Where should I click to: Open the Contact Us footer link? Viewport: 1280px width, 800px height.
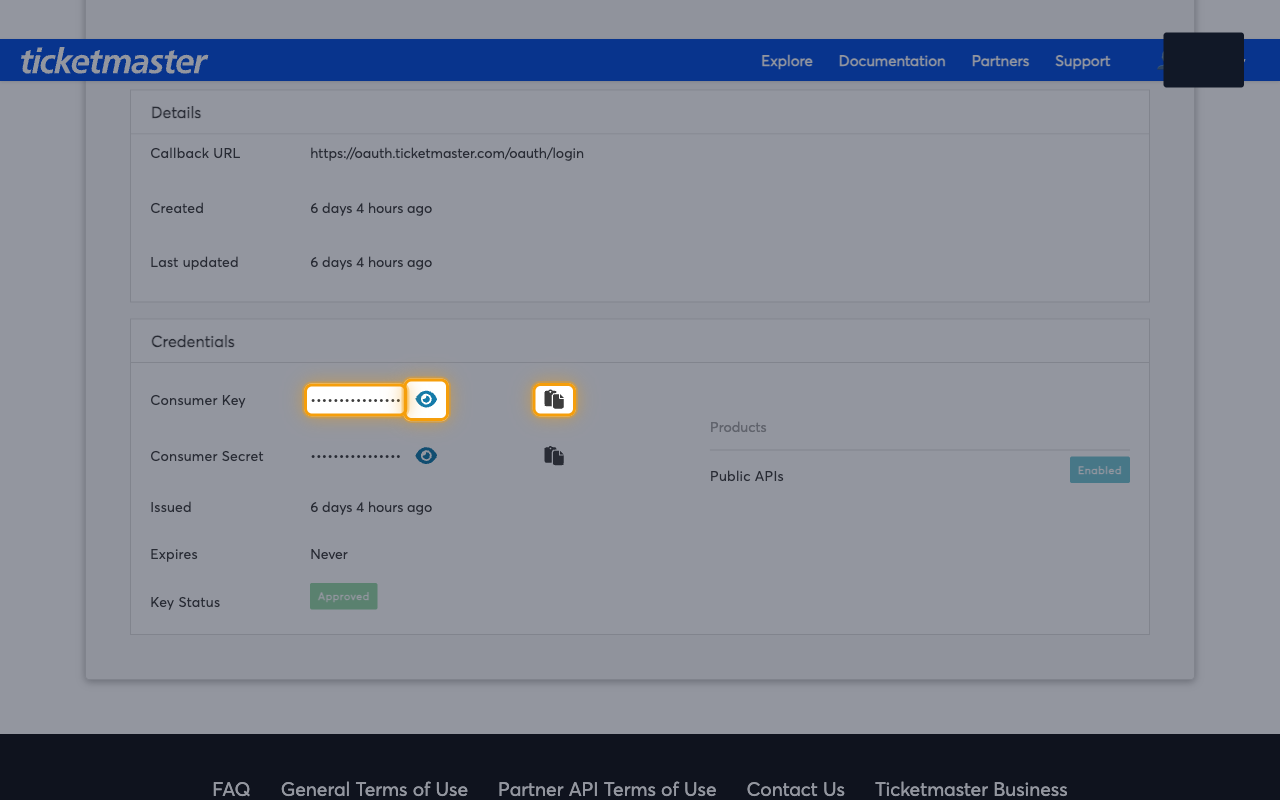point(795,789)
